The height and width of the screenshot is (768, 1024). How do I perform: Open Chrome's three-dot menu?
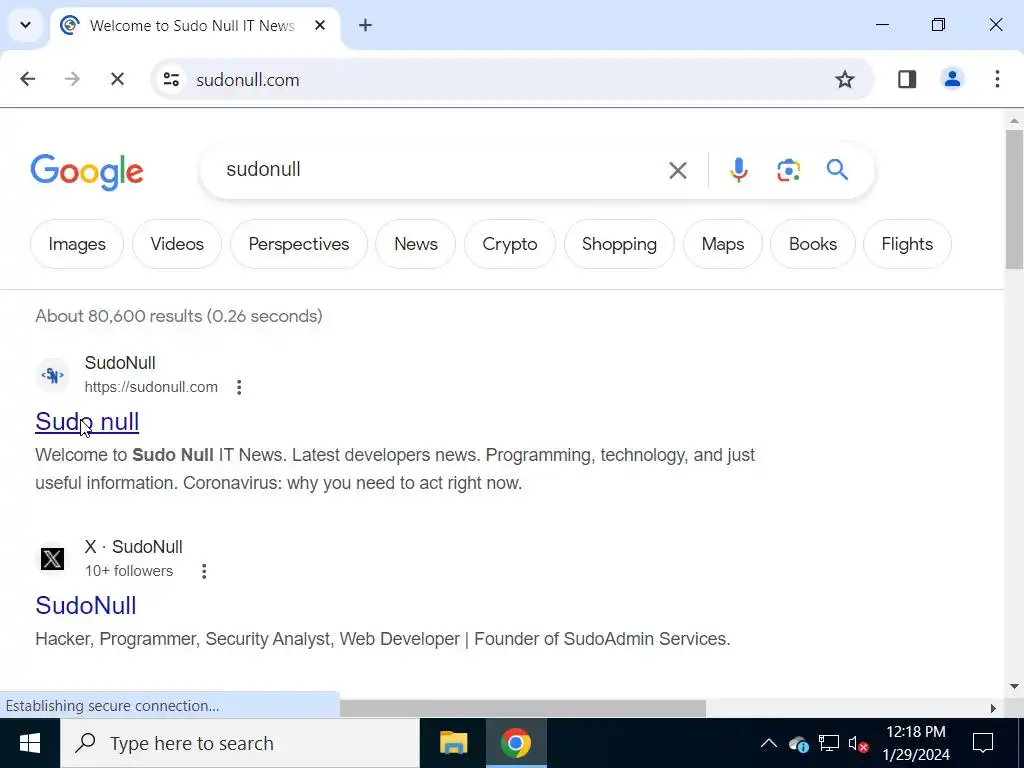tap(997, 79)
